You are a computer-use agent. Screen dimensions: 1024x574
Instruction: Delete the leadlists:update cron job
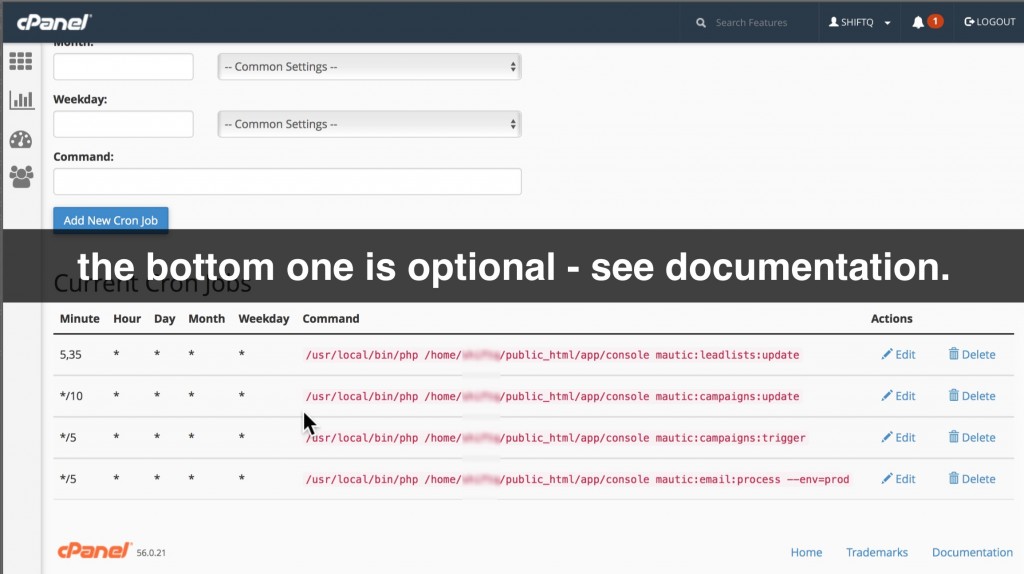972,355
